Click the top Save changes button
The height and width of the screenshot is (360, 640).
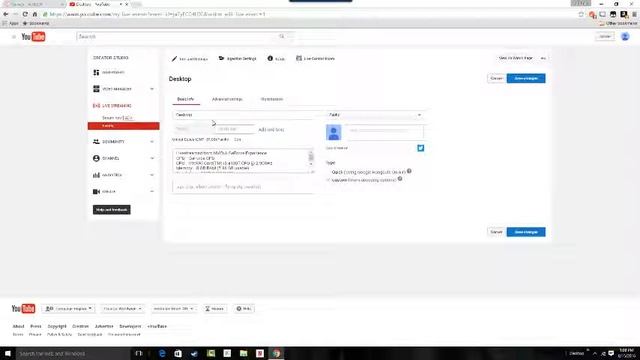click(526, 78)
